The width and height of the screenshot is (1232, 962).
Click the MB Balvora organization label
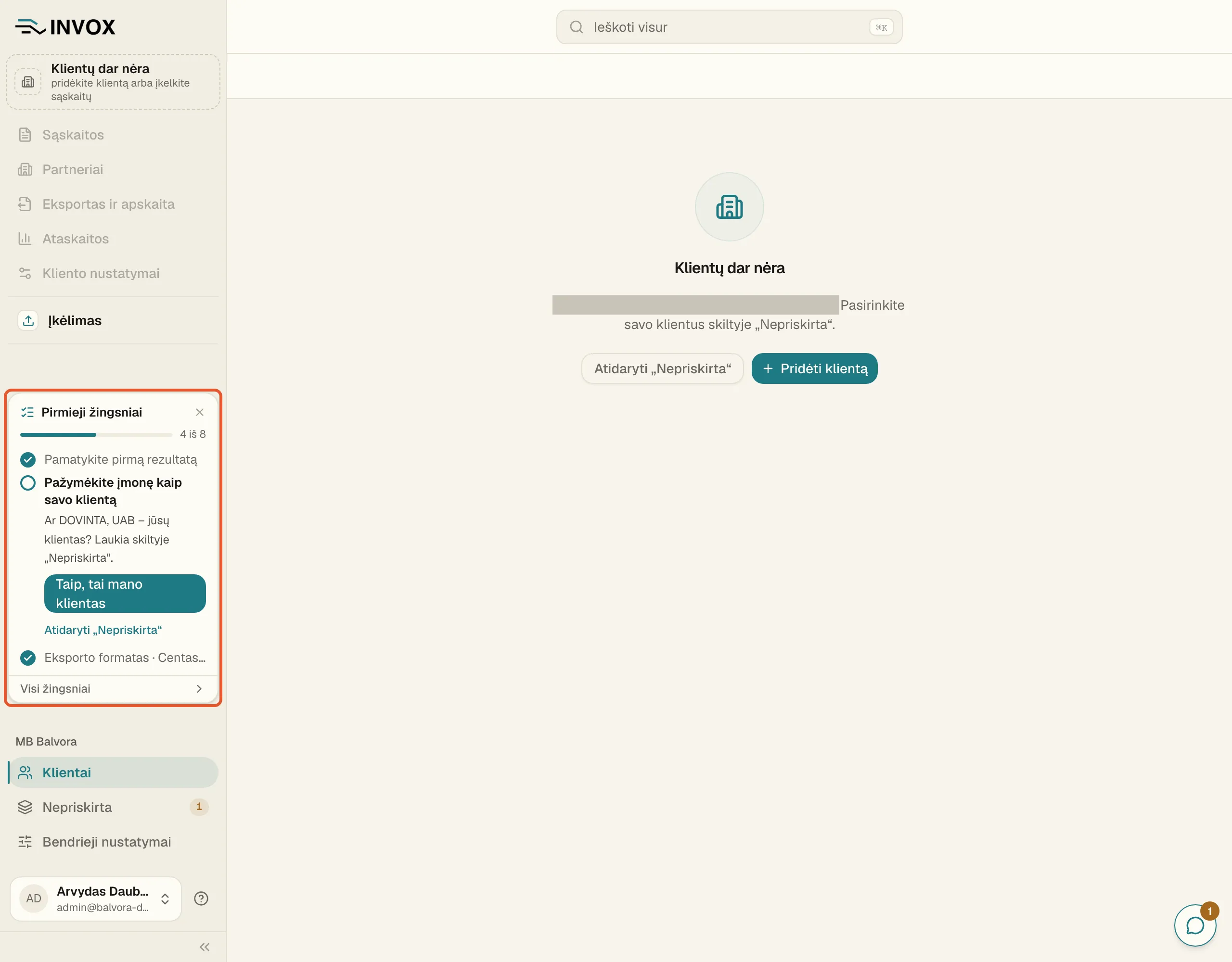point(46,742)
